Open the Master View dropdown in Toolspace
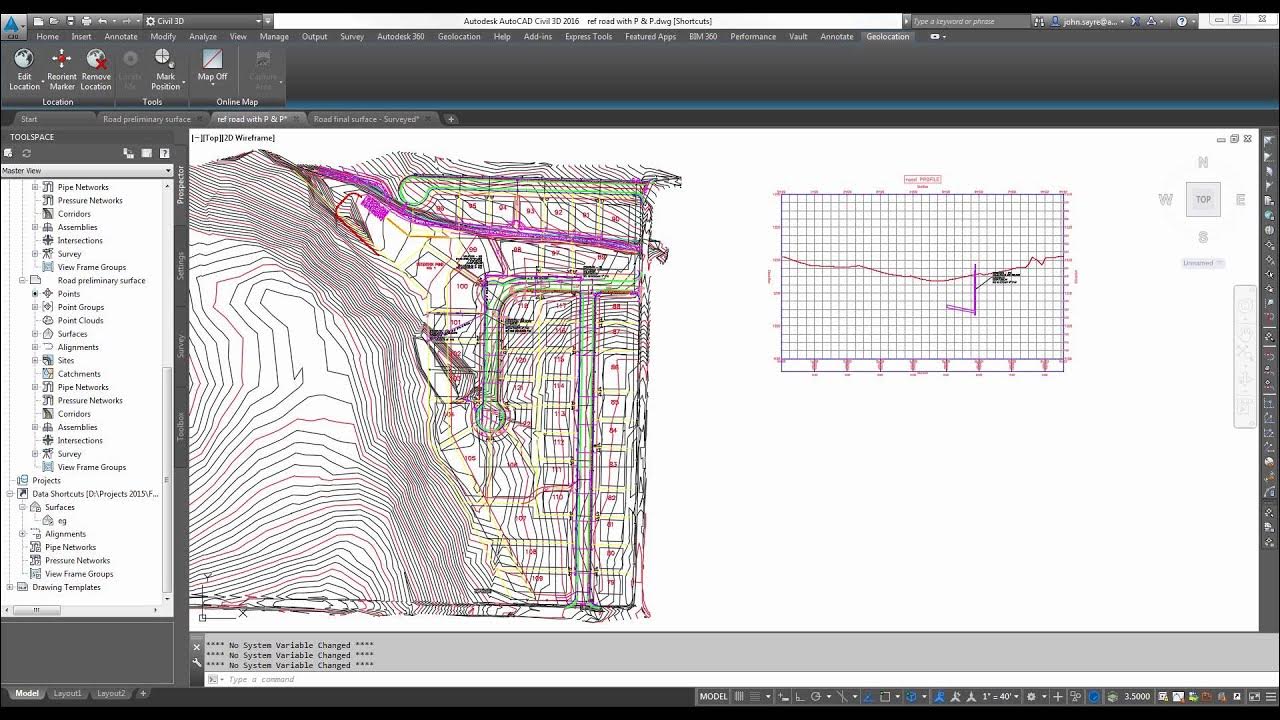1280x720 pixels. [86, 171]
